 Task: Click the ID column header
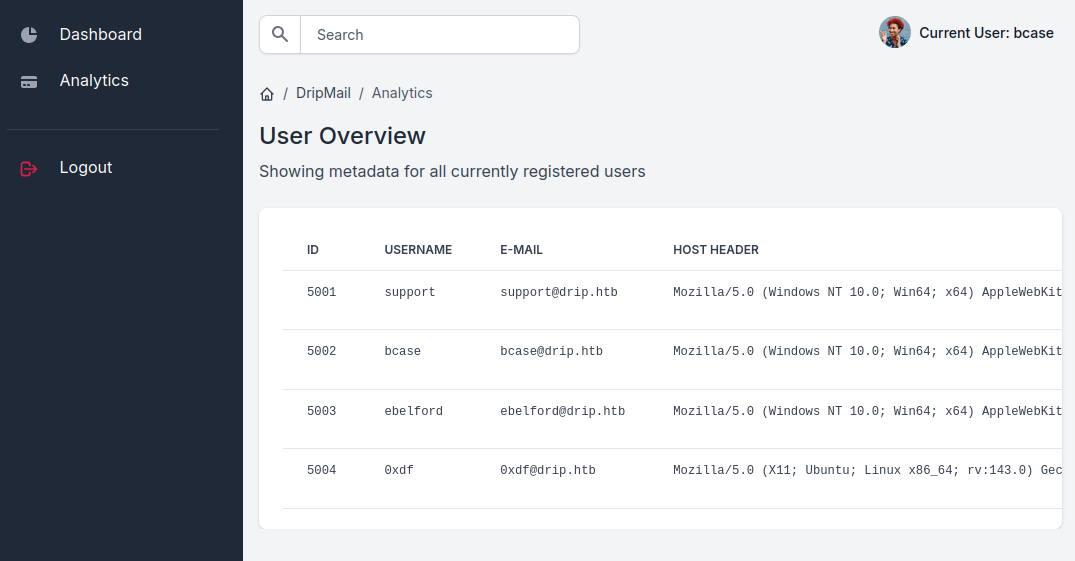coord(313,250)
